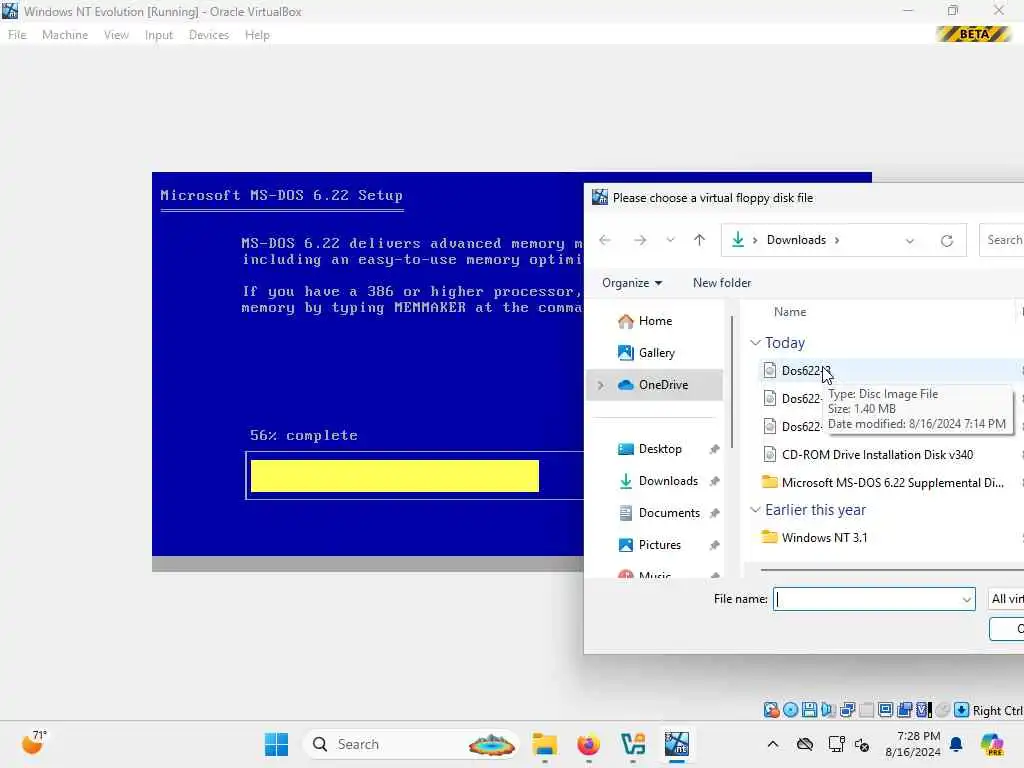Click the taskbar Search box
Image resolution: width=1024 pixels, height=768 pixels.
(411, 744)
